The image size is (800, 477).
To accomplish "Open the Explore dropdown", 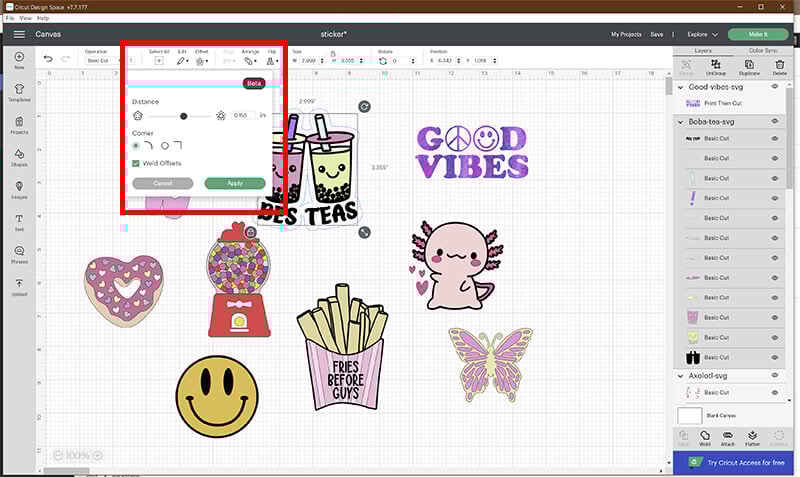I will tap(702, 34).
